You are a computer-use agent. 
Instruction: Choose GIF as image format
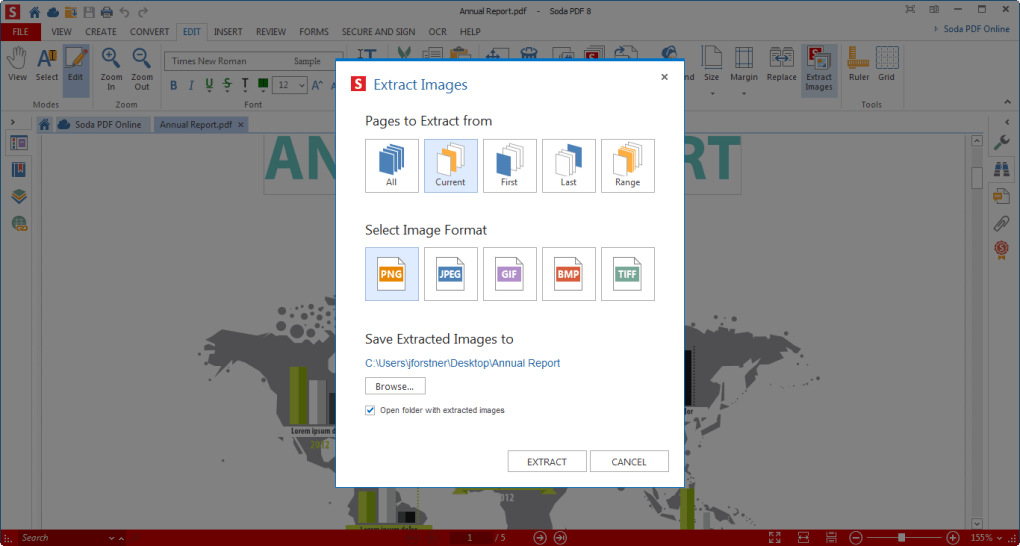509,274
